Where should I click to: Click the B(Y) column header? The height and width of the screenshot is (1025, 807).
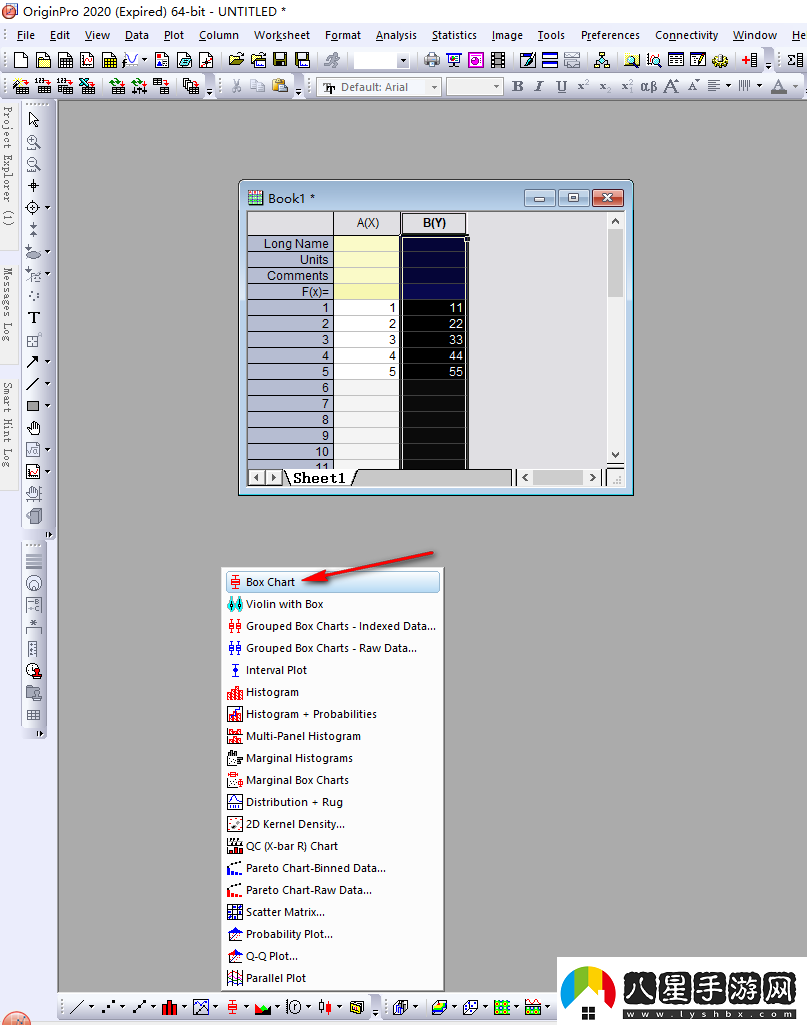(434, 223)
